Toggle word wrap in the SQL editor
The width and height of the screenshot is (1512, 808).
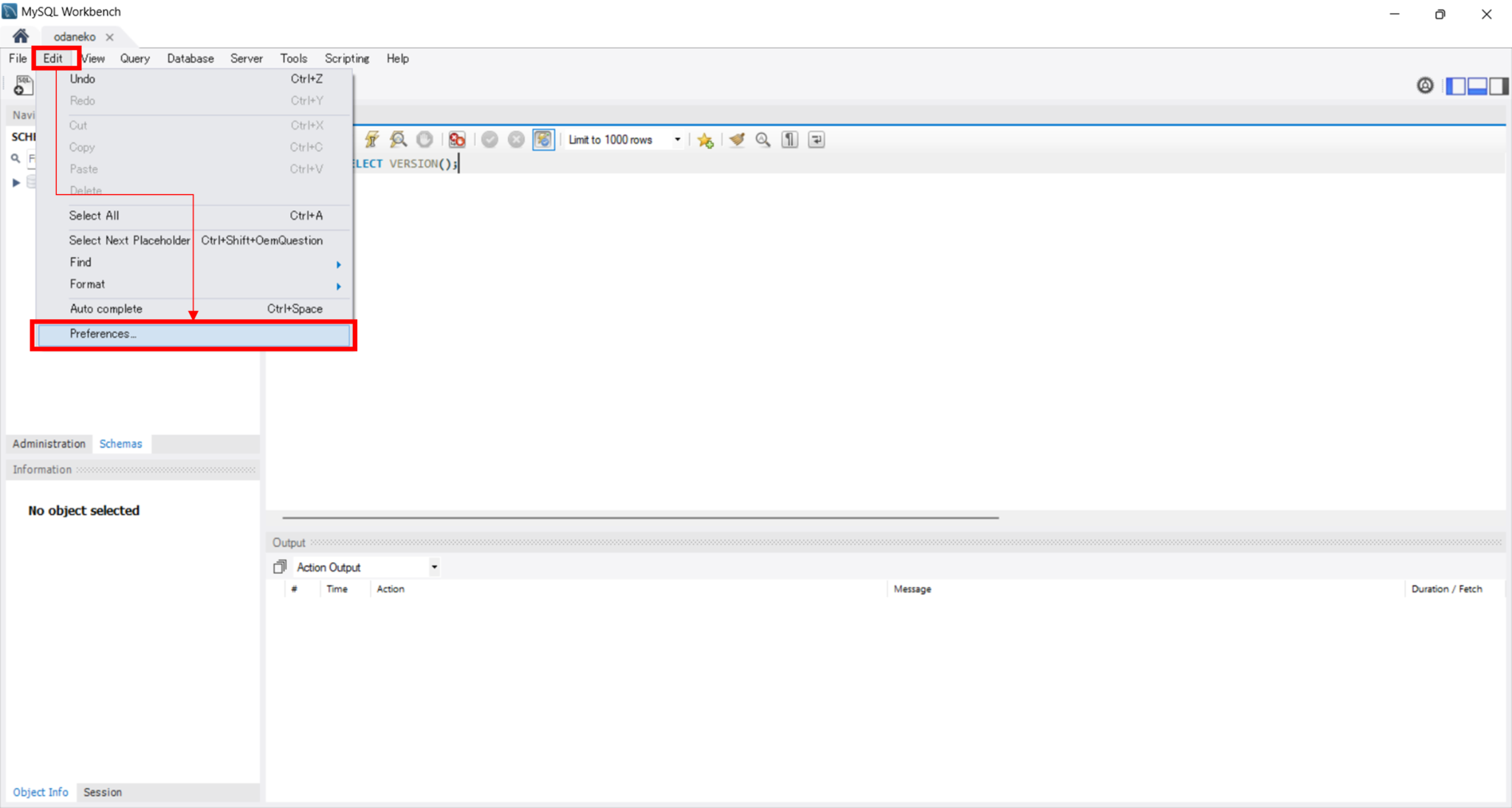coord(816,140)
